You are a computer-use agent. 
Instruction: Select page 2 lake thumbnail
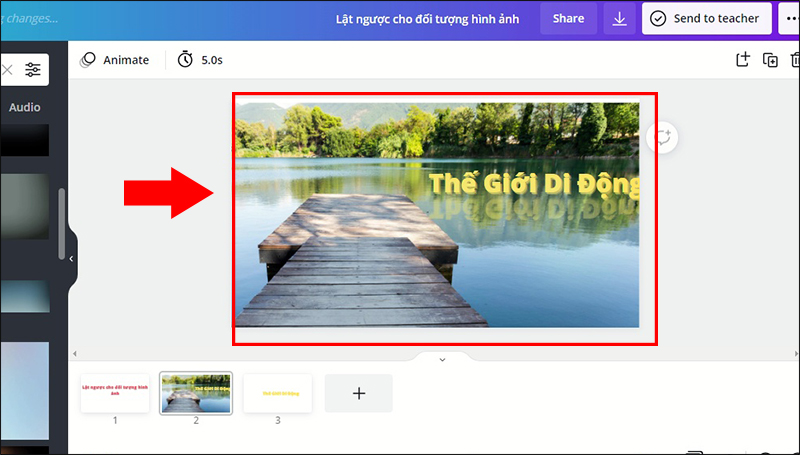196,393
